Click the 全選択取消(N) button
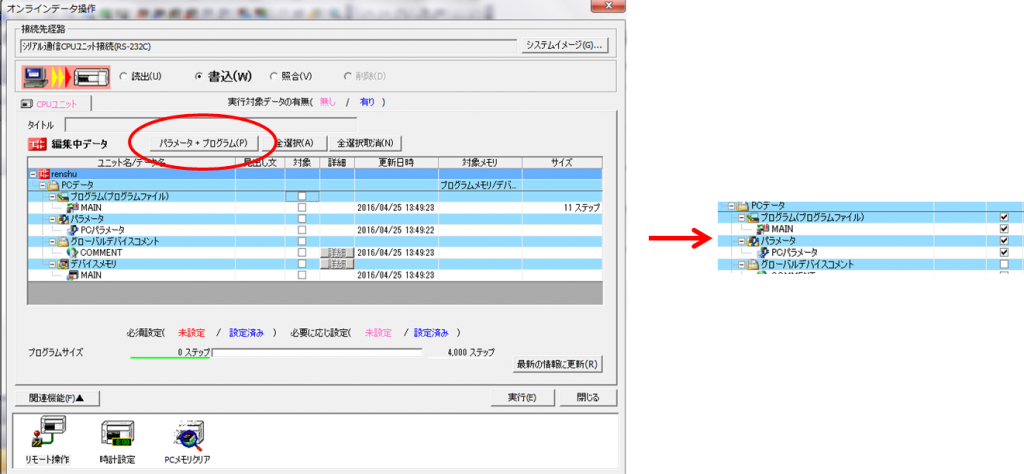 365,143
